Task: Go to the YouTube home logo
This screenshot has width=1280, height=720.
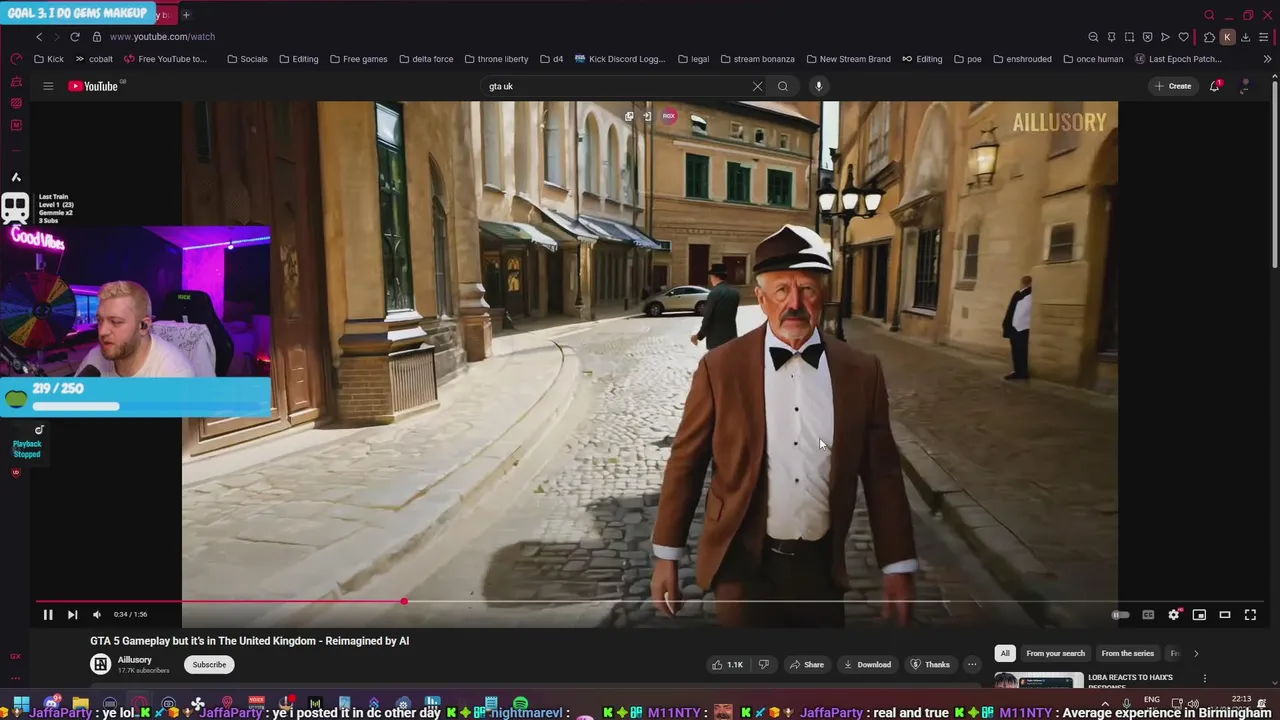Action: click(x=95, y=86)
